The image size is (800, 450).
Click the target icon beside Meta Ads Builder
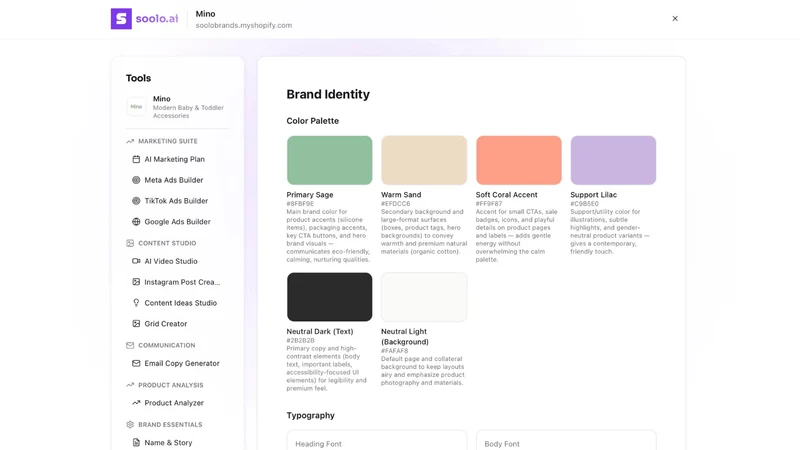(x=136, y=180)
